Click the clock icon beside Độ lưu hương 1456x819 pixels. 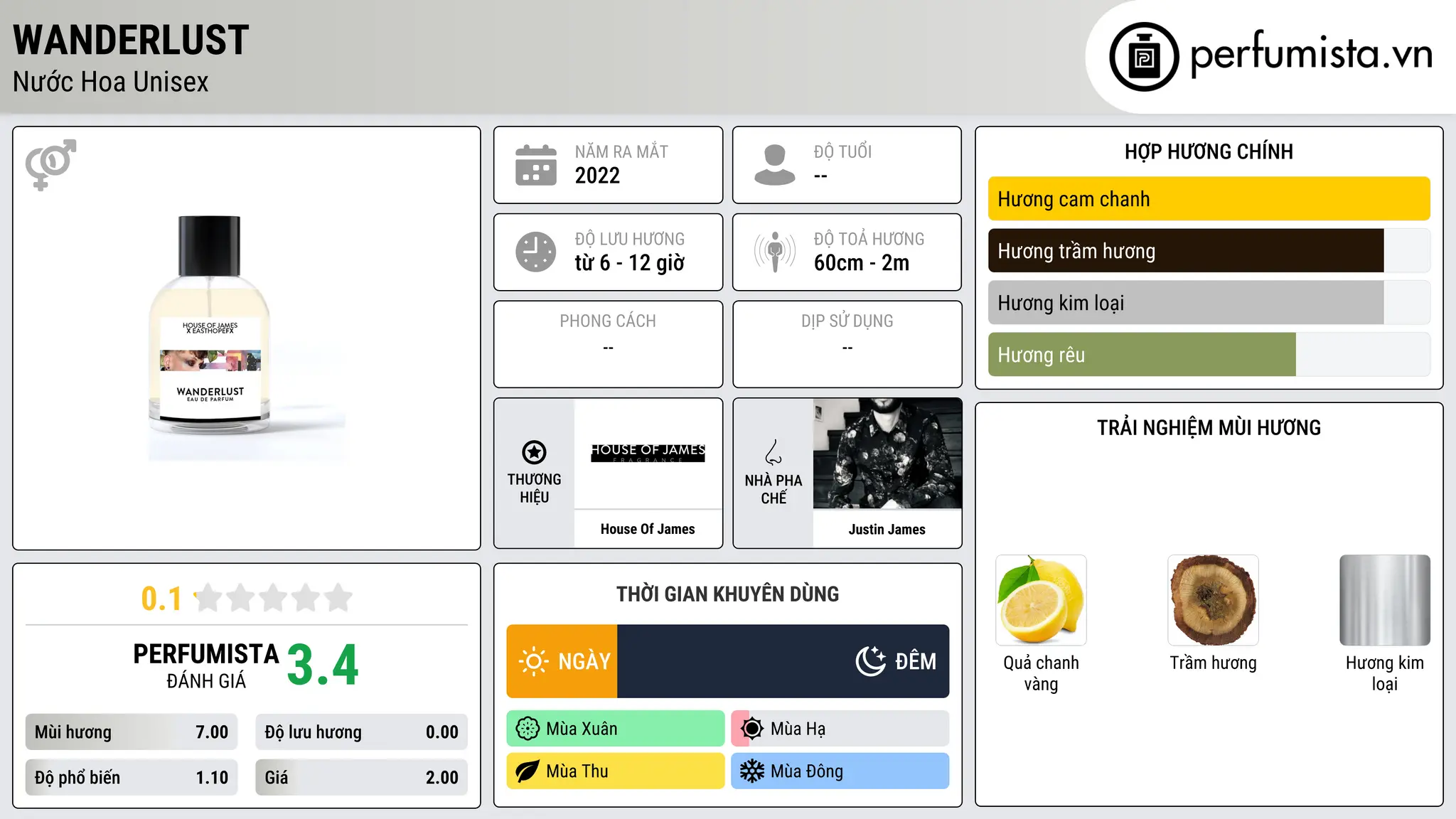[536, 252]
